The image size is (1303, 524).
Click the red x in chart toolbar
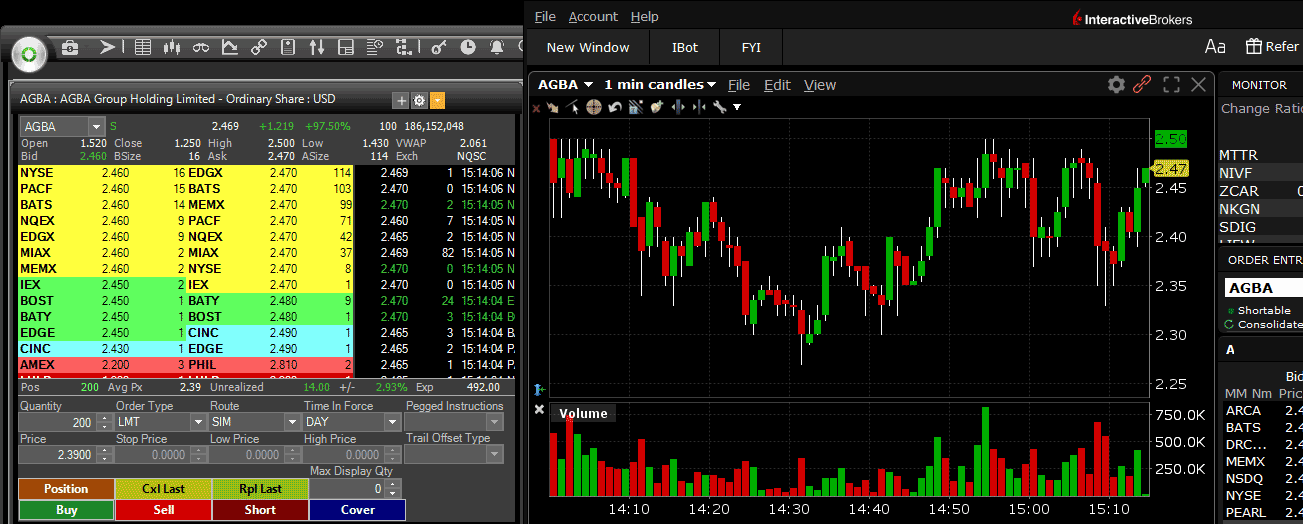[x=537, y=108]
